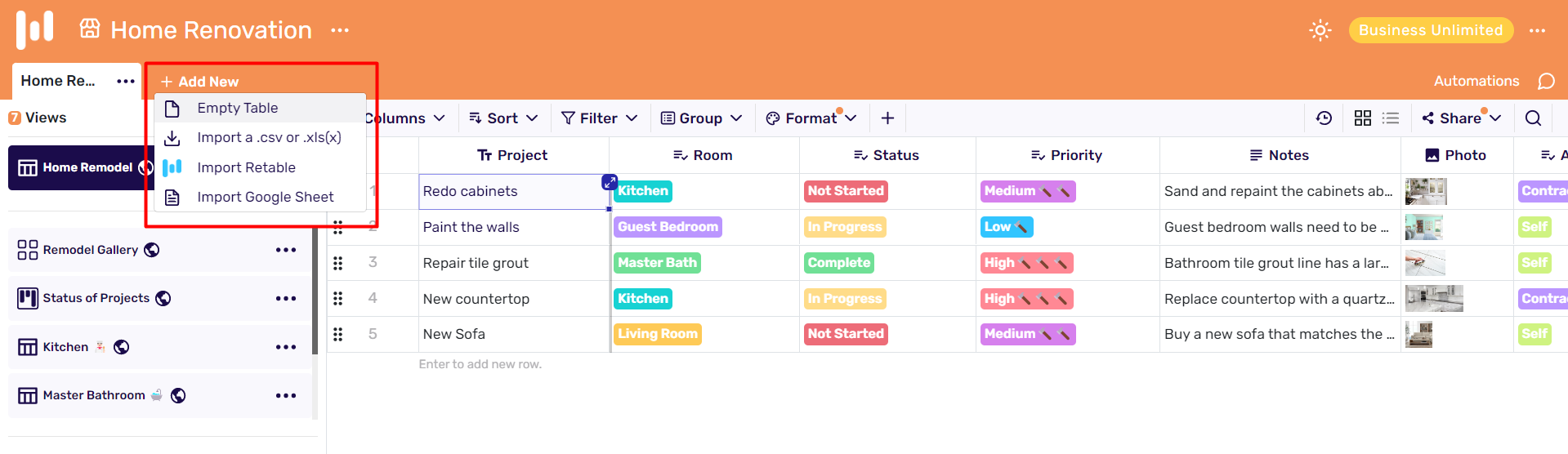Expand the Group dropdown
The image size is (1568, 454).
[x=701, y=118]
